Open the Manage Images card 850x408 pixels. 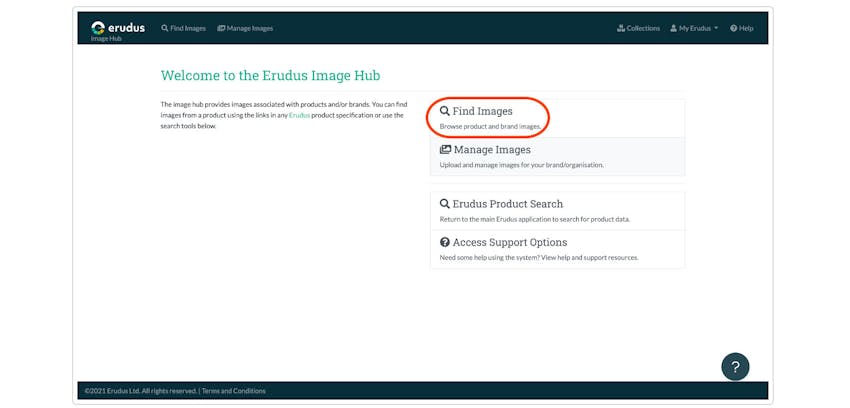(557, 156)
